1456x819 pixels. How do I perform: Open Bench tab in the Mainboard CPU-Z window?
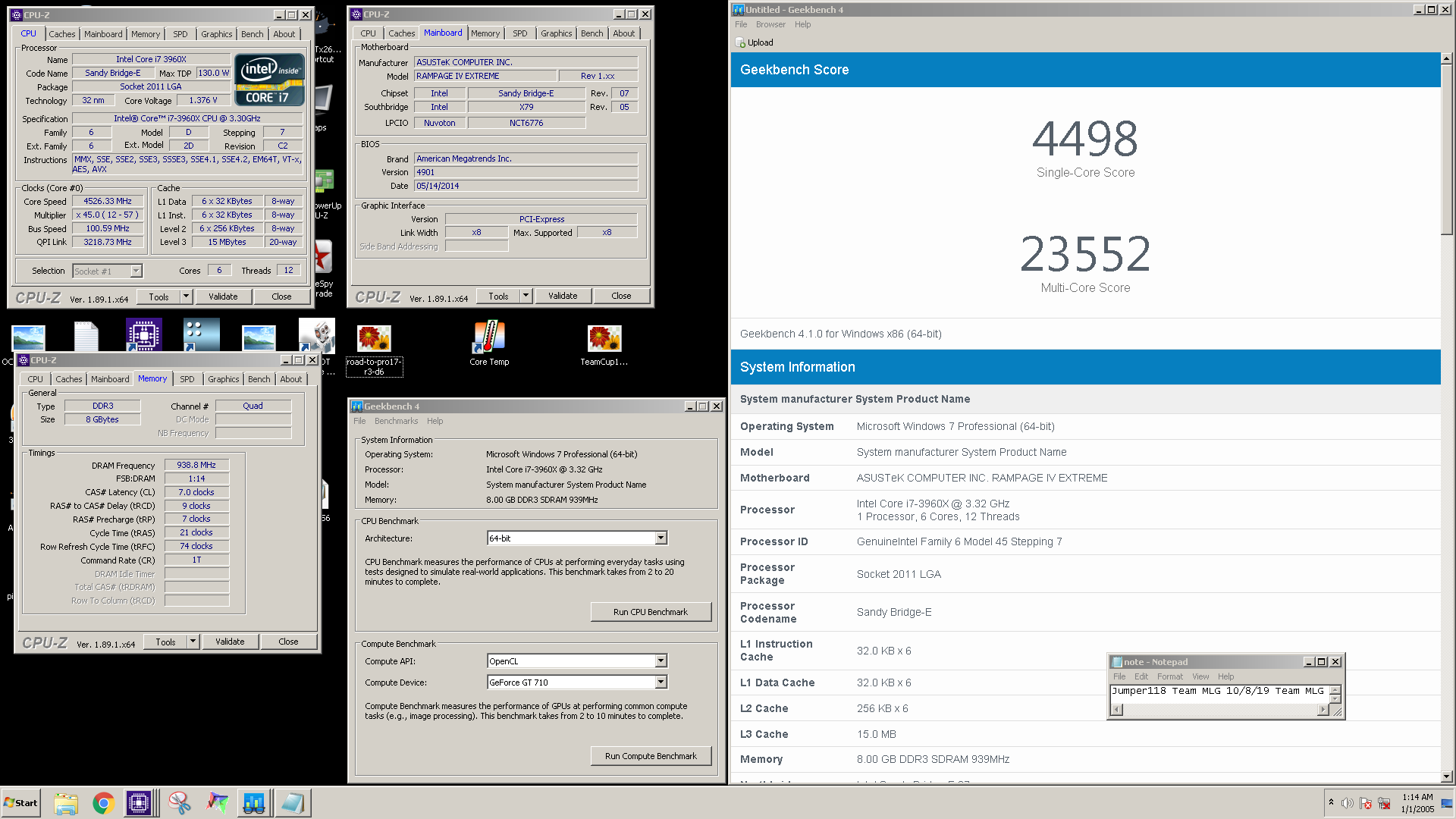[591, 33]
